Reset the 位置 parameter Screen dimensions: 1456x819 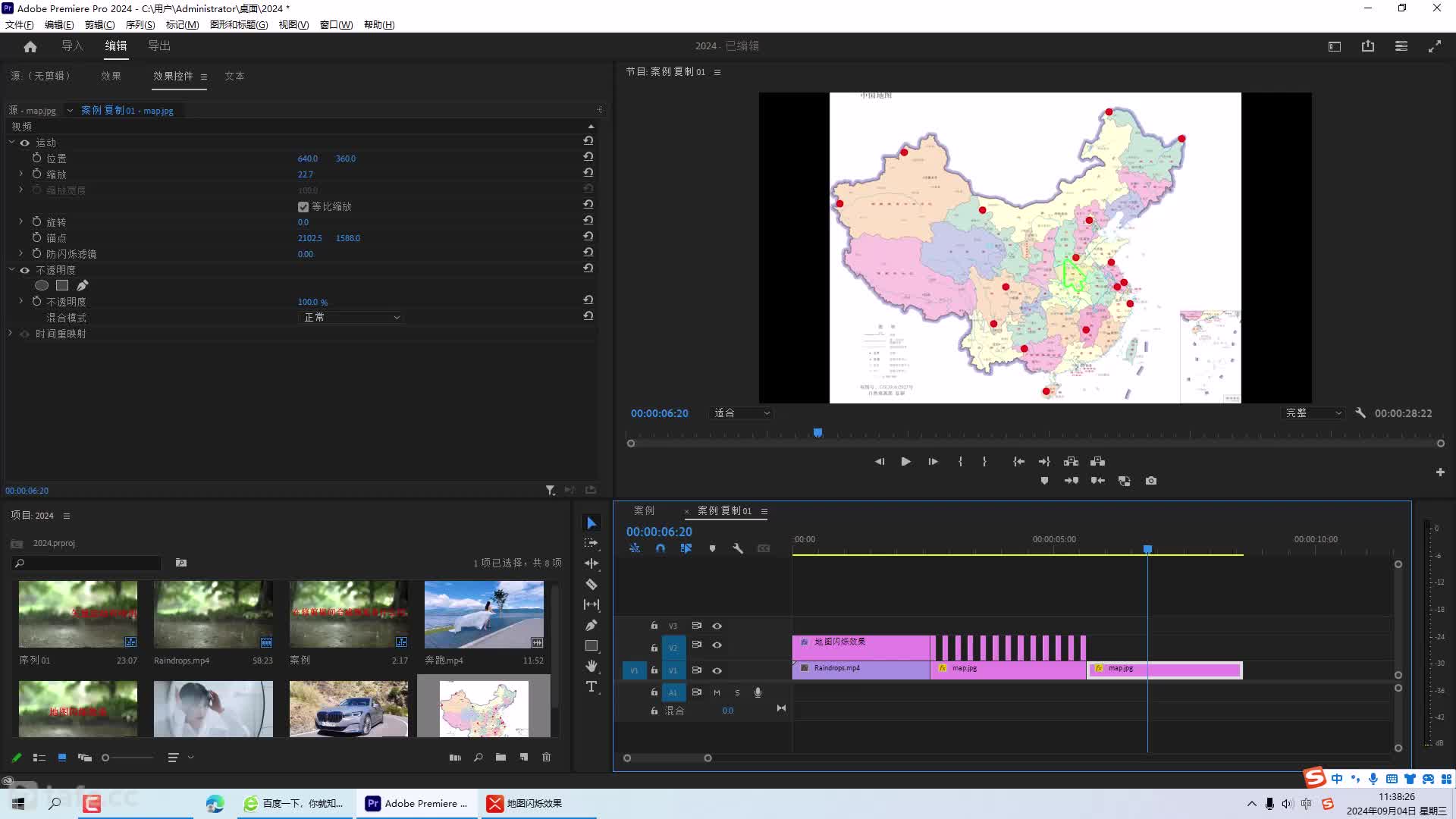(x=588, y=157)
